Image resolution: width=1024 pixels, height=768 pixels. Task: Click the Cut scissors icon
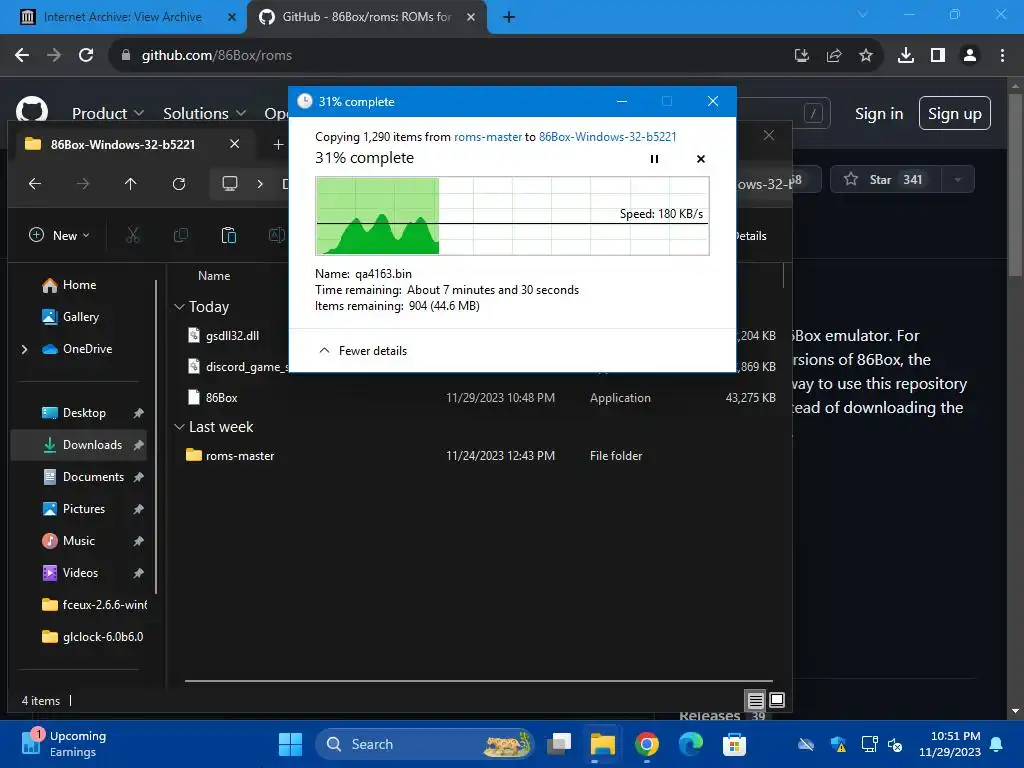(133, 235)
